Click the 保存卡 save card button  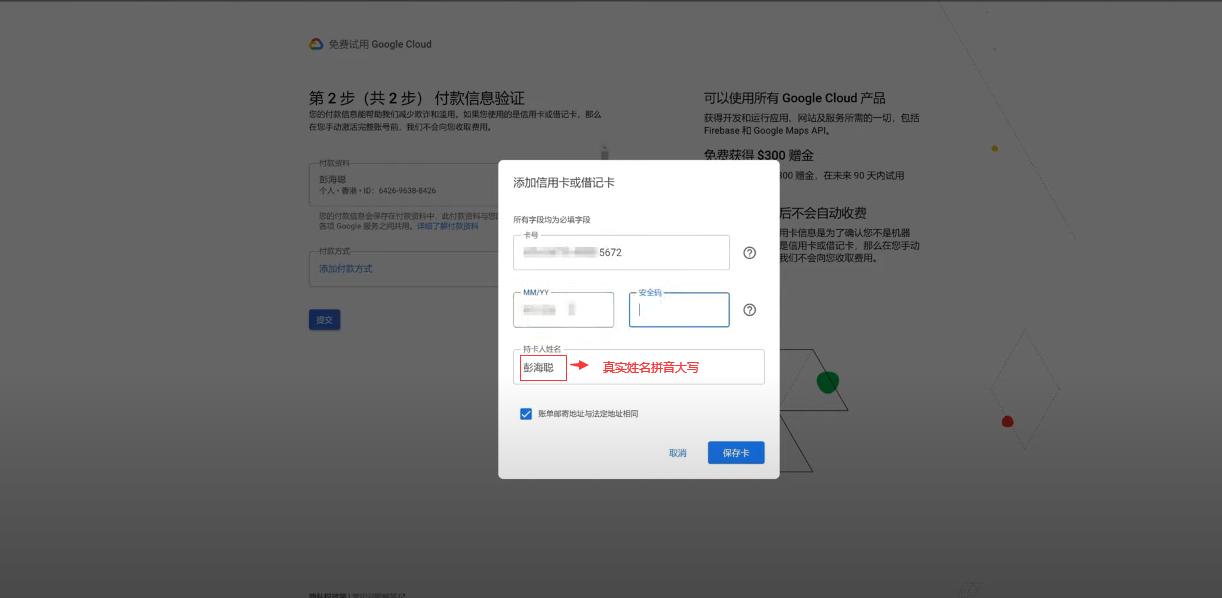point(736,453)
